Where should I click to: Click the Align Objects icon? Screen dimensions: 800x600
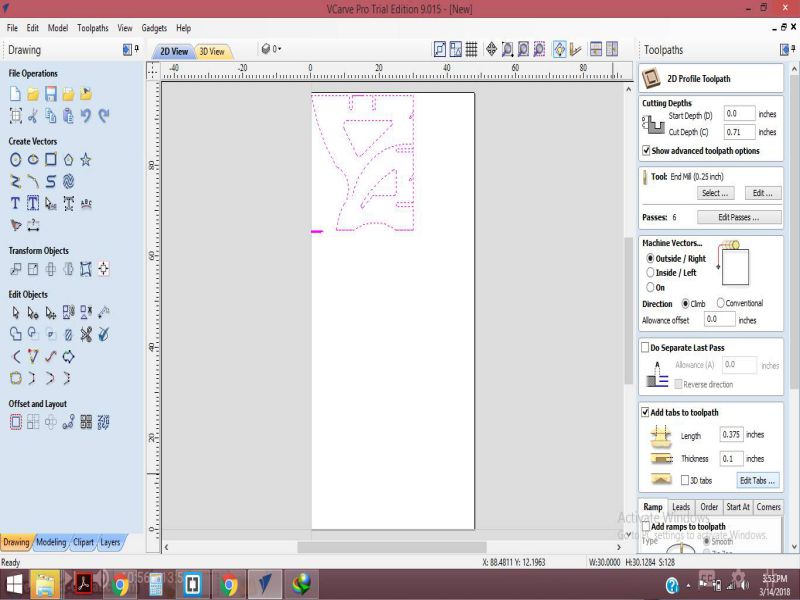104,269
